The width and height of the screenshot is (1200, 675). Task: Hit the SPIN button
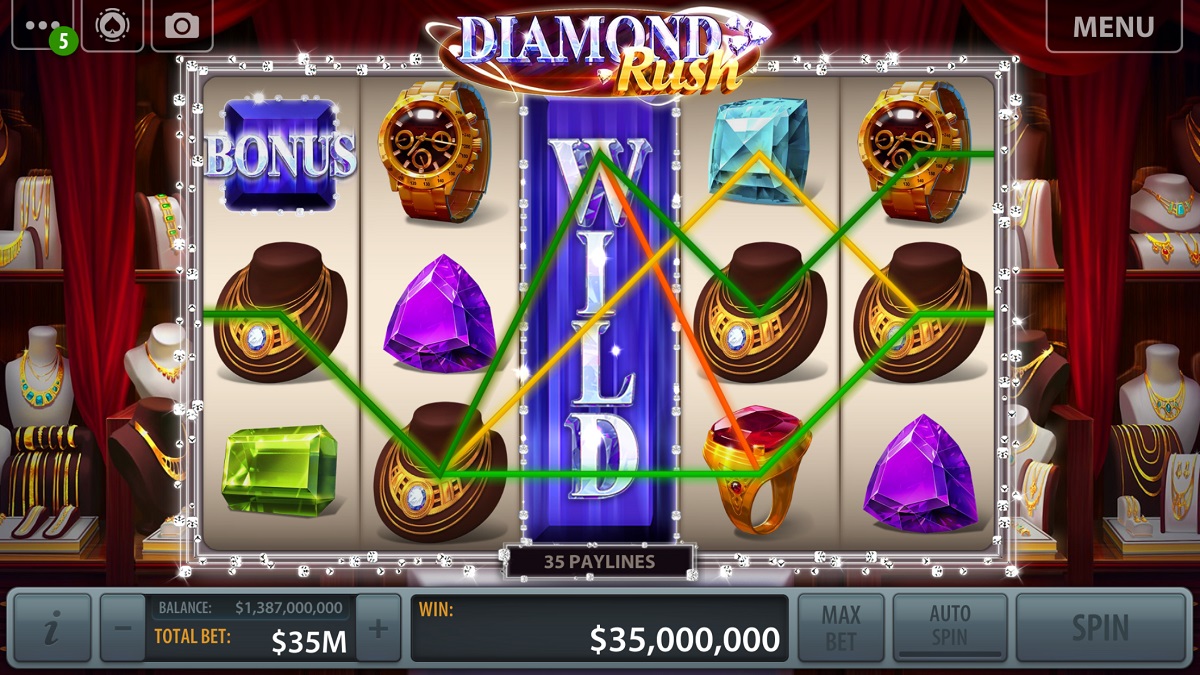1100,628
